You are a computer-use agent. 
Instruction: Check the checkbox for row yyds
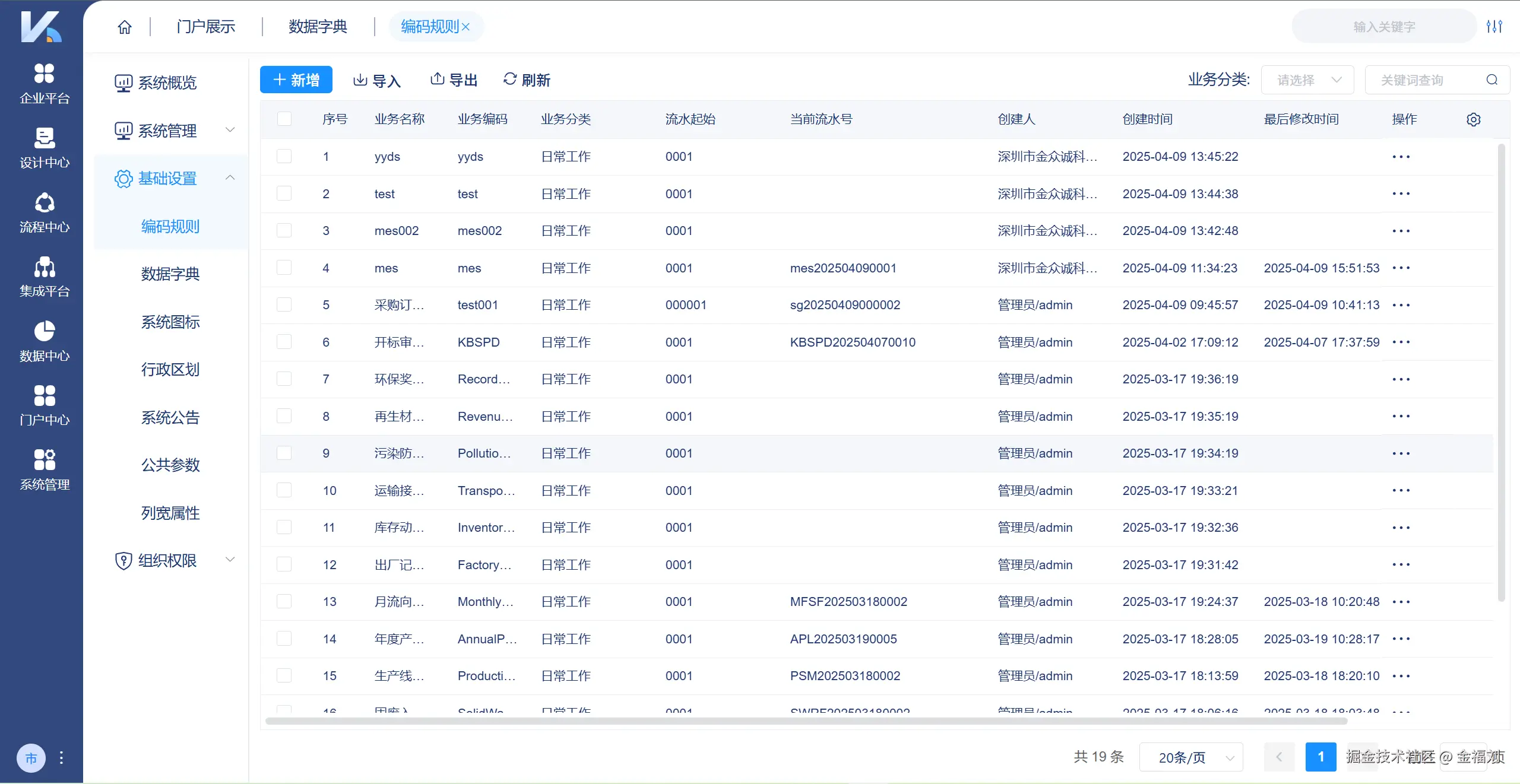pos(284,157)
